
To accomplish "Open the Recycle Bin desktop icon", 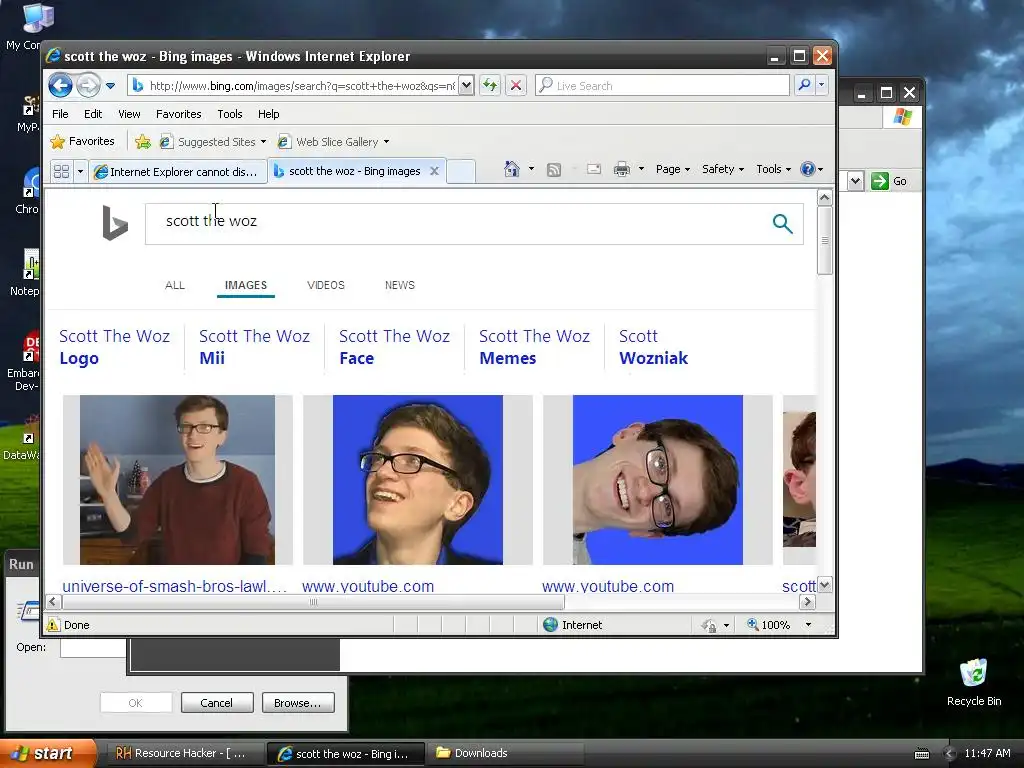I will click(974, 682).
